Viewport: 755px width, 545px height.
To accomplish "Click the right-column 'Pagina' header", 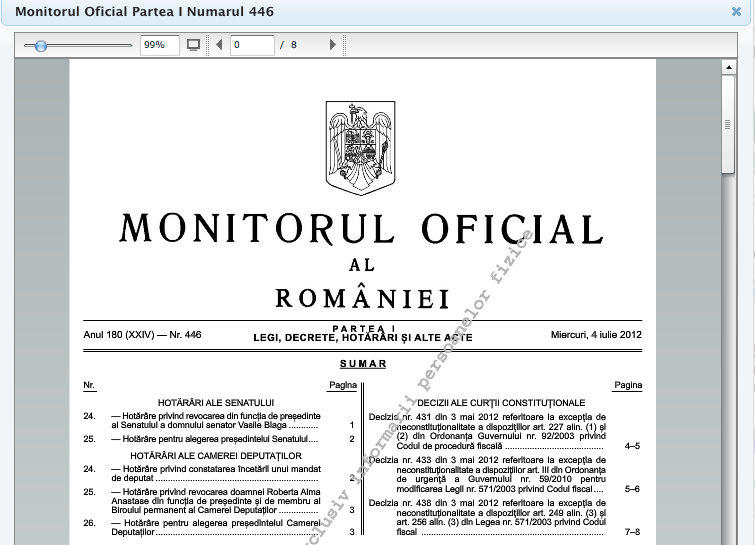I will [x=628, y=385].
